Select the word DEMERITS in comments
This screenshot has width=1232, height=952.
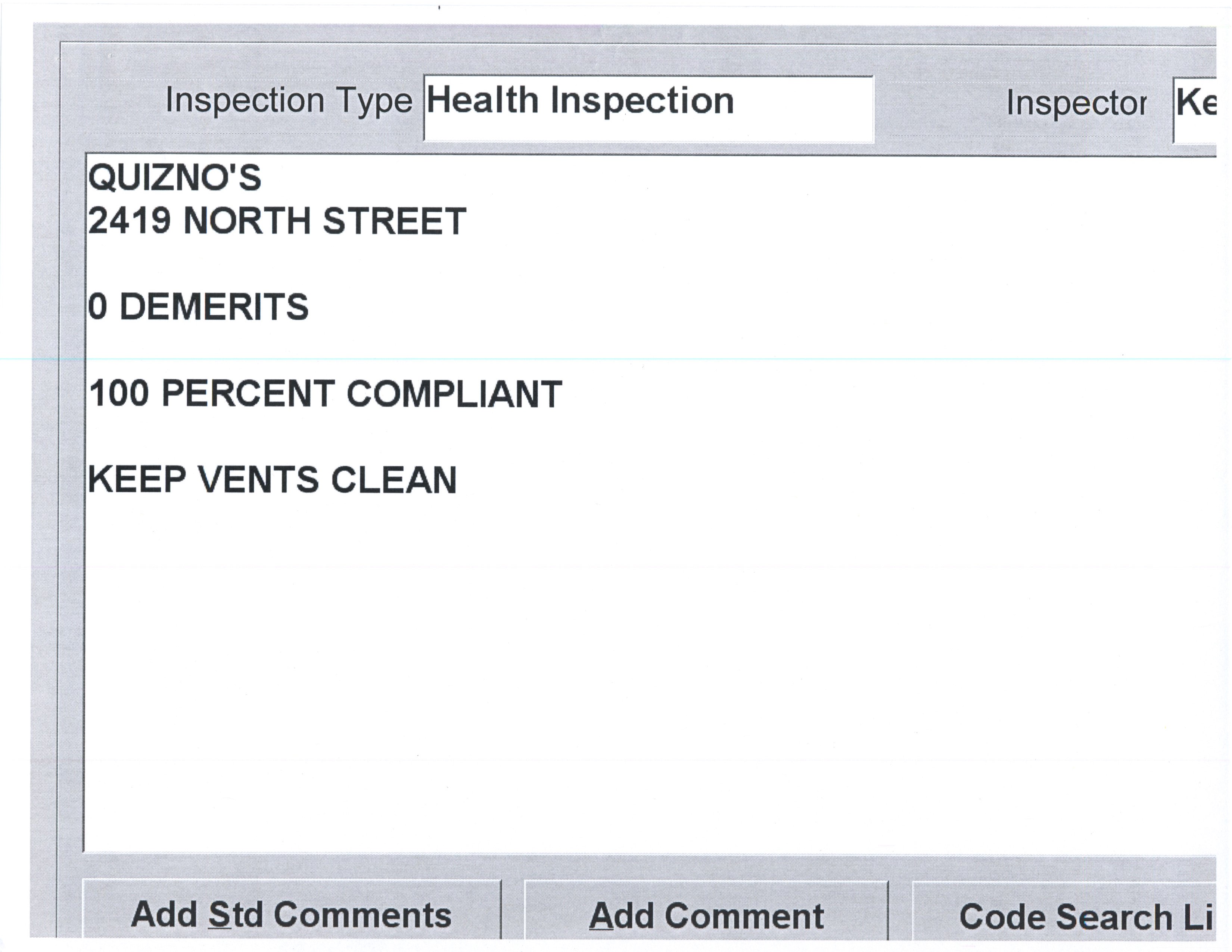coord(214,307)
